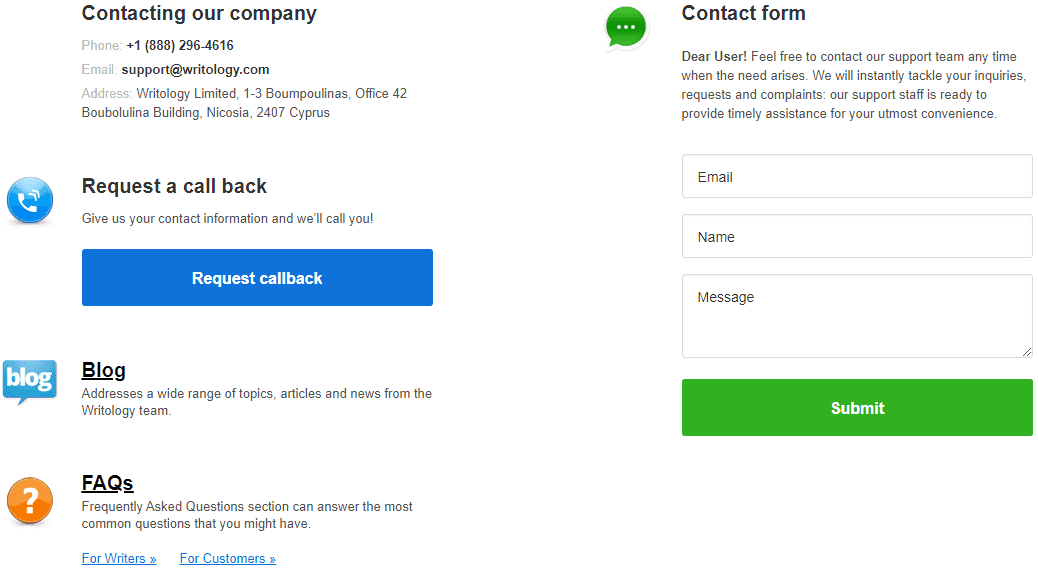
Task: Open the Blog heading link
Action: click(x=103, y=371)
